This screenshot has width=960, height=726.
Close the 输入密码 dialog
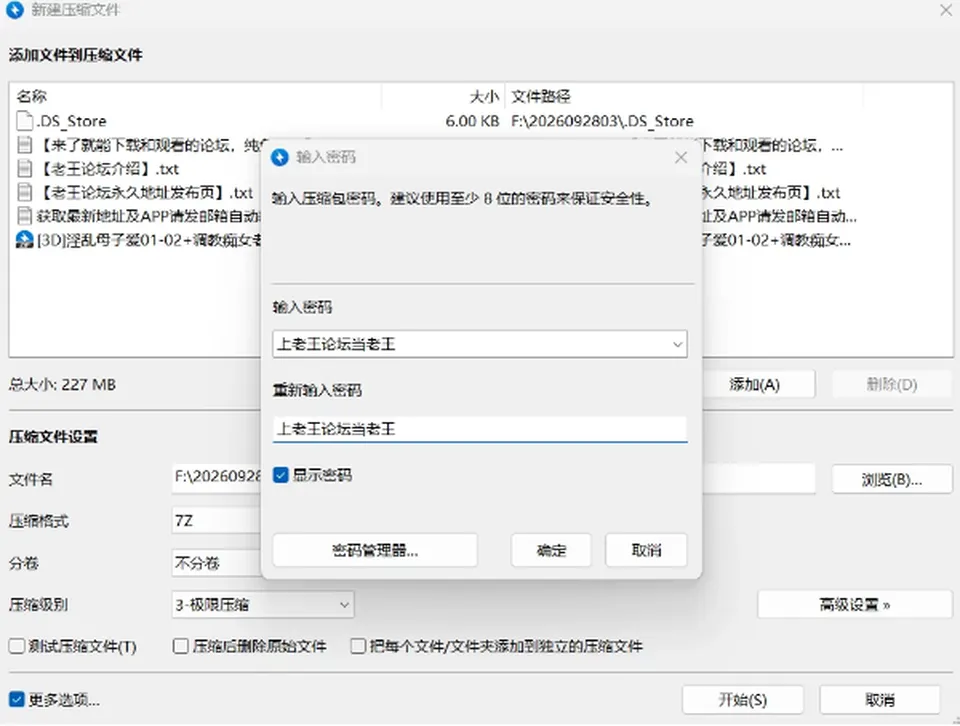(681, 157)
